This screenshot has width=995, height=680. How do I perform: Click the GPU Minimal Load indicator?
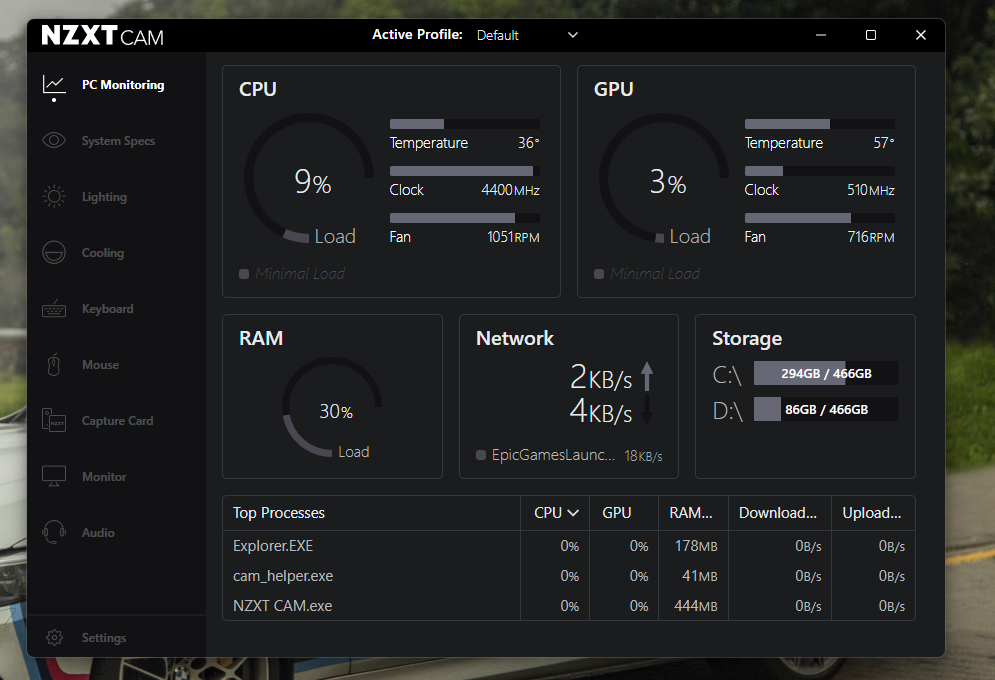pos(647,273)
